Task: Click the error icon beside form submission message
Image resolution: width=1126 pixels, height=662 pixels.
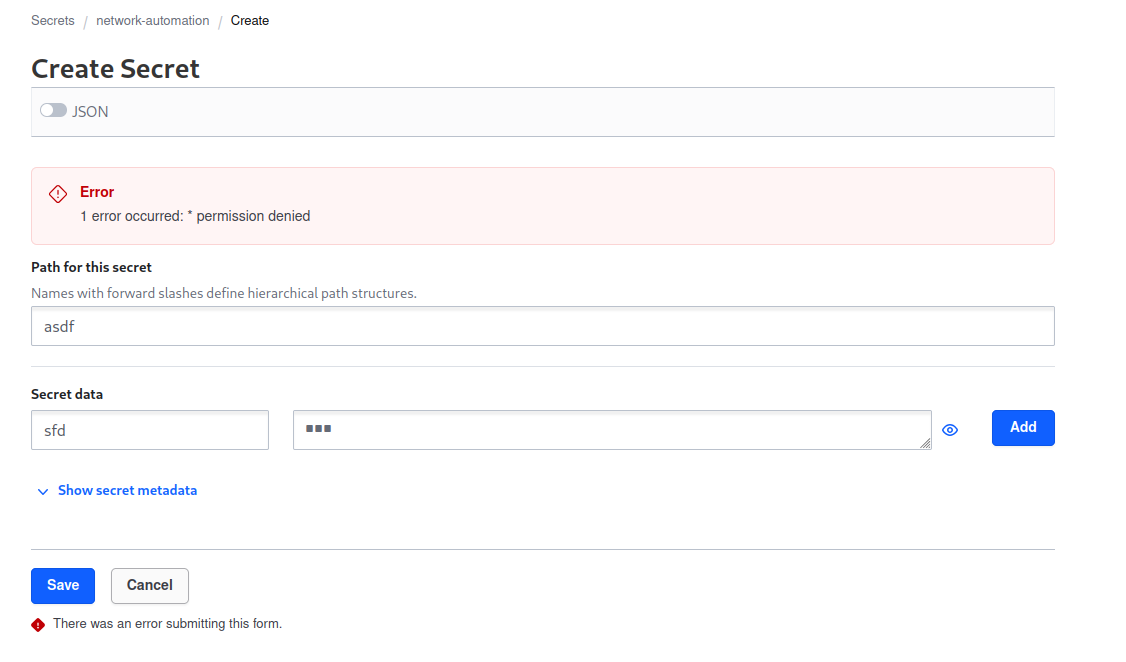Action: pos(38,624)
